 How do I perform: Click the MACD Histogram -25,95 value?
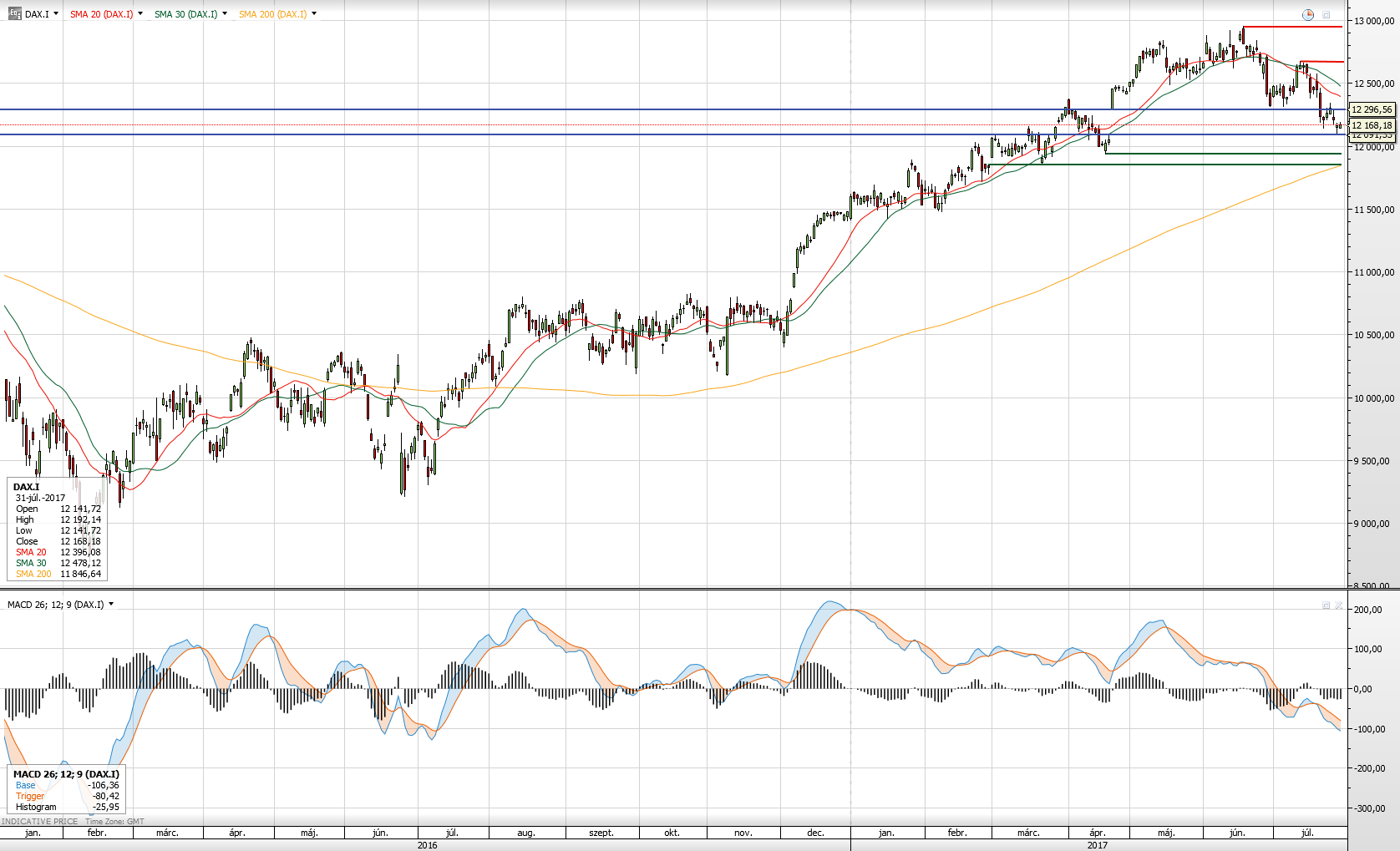click(x=105, y=807)
